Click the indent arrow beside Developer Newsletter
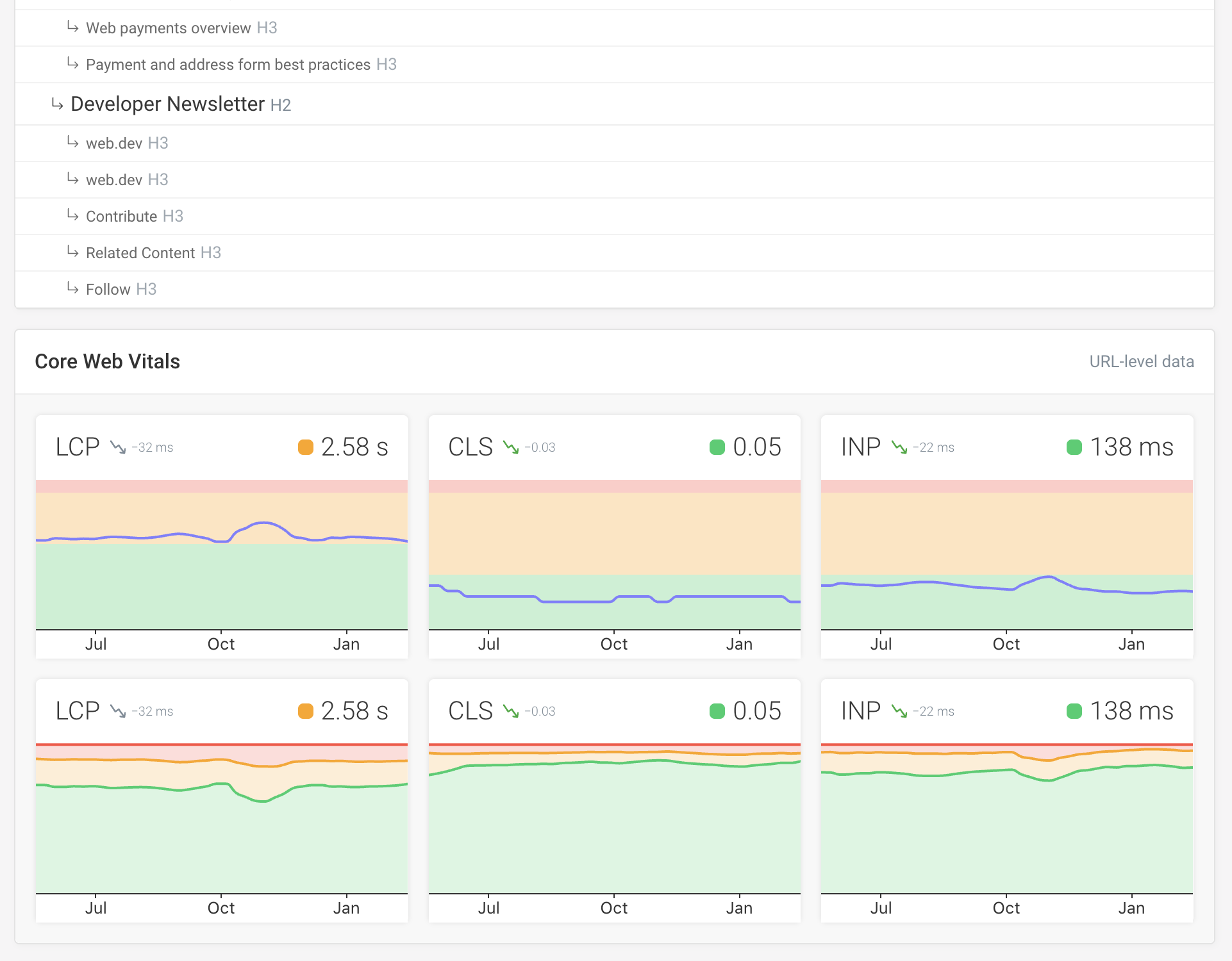Screen dimensions: 1232x961 click(57, 103)
